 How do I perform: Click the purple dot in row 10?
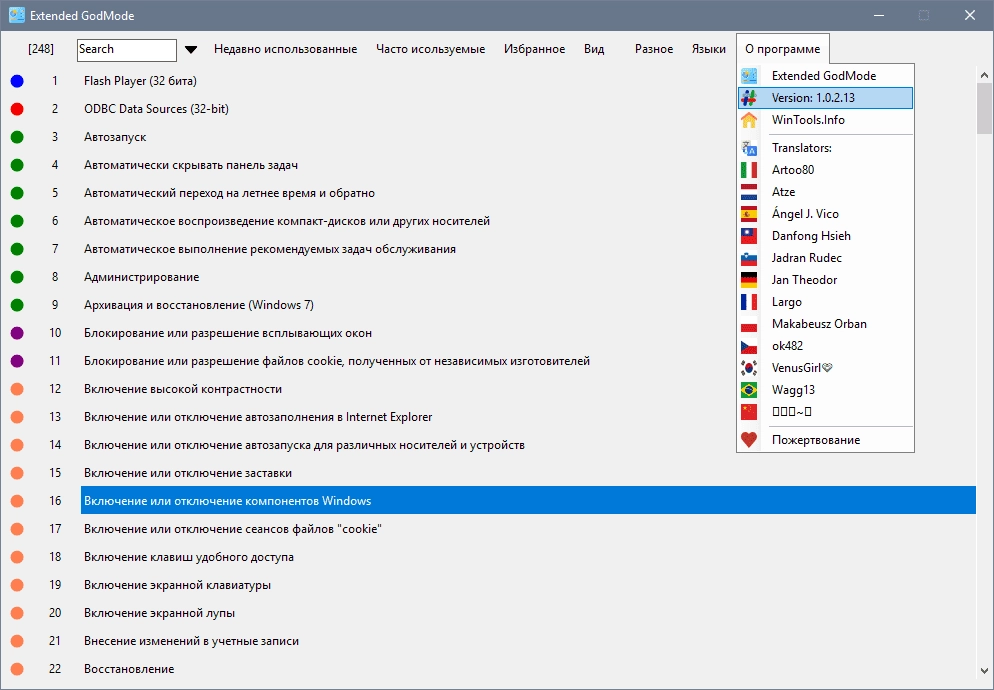coord(17,333)
